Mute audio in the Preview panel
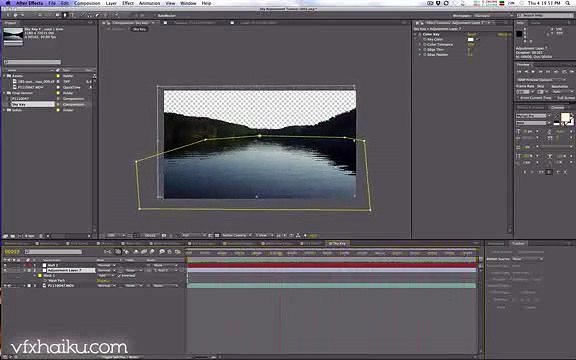576x360 pixels. point(557,72)
